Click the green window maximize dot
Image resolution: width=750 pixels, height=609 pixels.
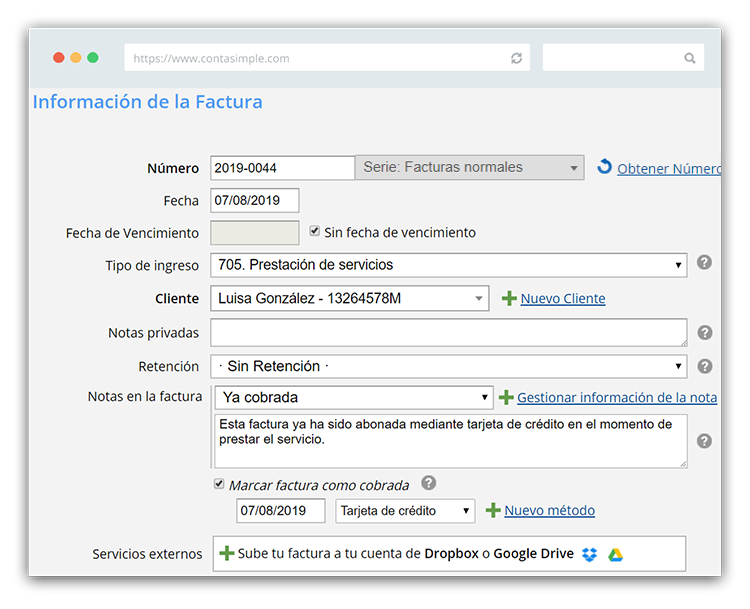tap(93, 58)
